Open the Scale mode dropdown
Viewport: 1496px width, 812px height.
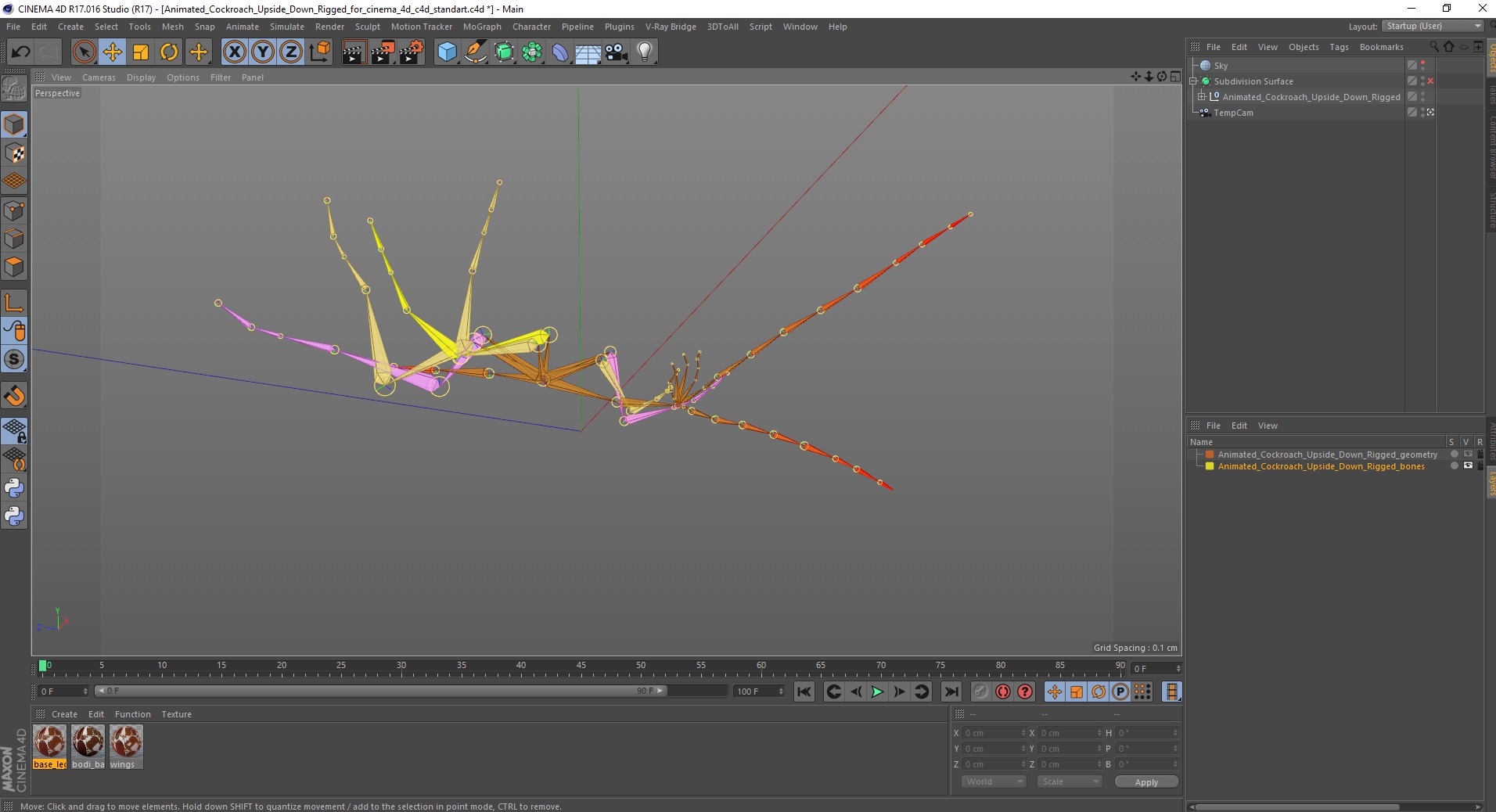1069,781
